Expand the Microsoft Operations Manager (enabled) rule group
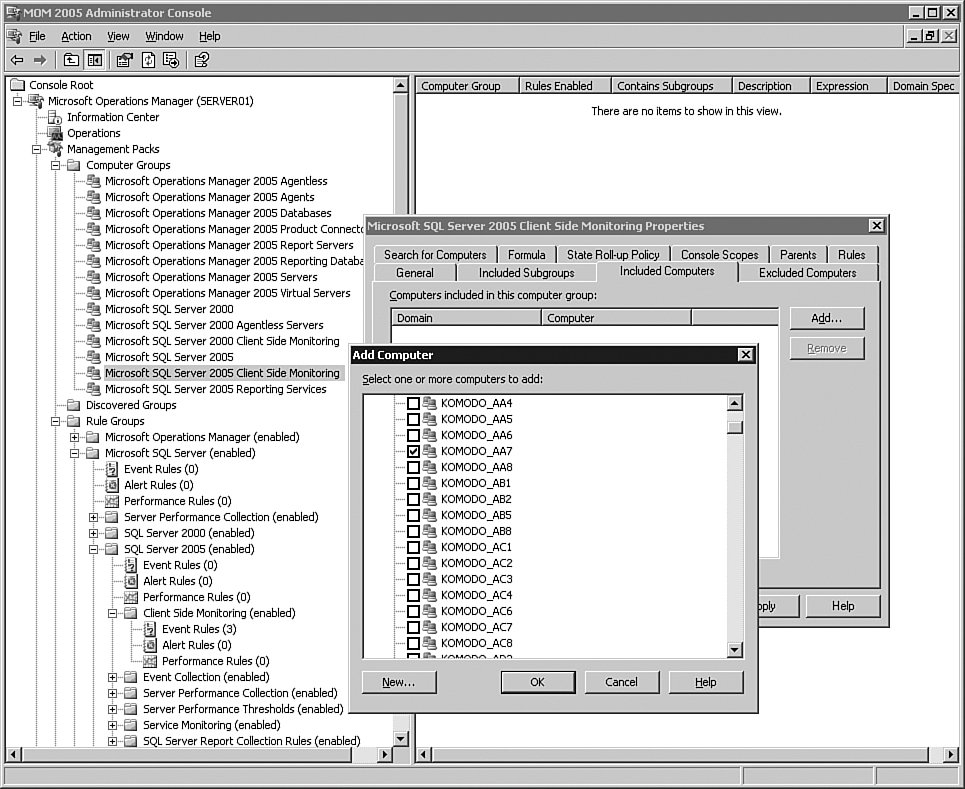The height and width of the screenshot is (789, 965). 75,437
